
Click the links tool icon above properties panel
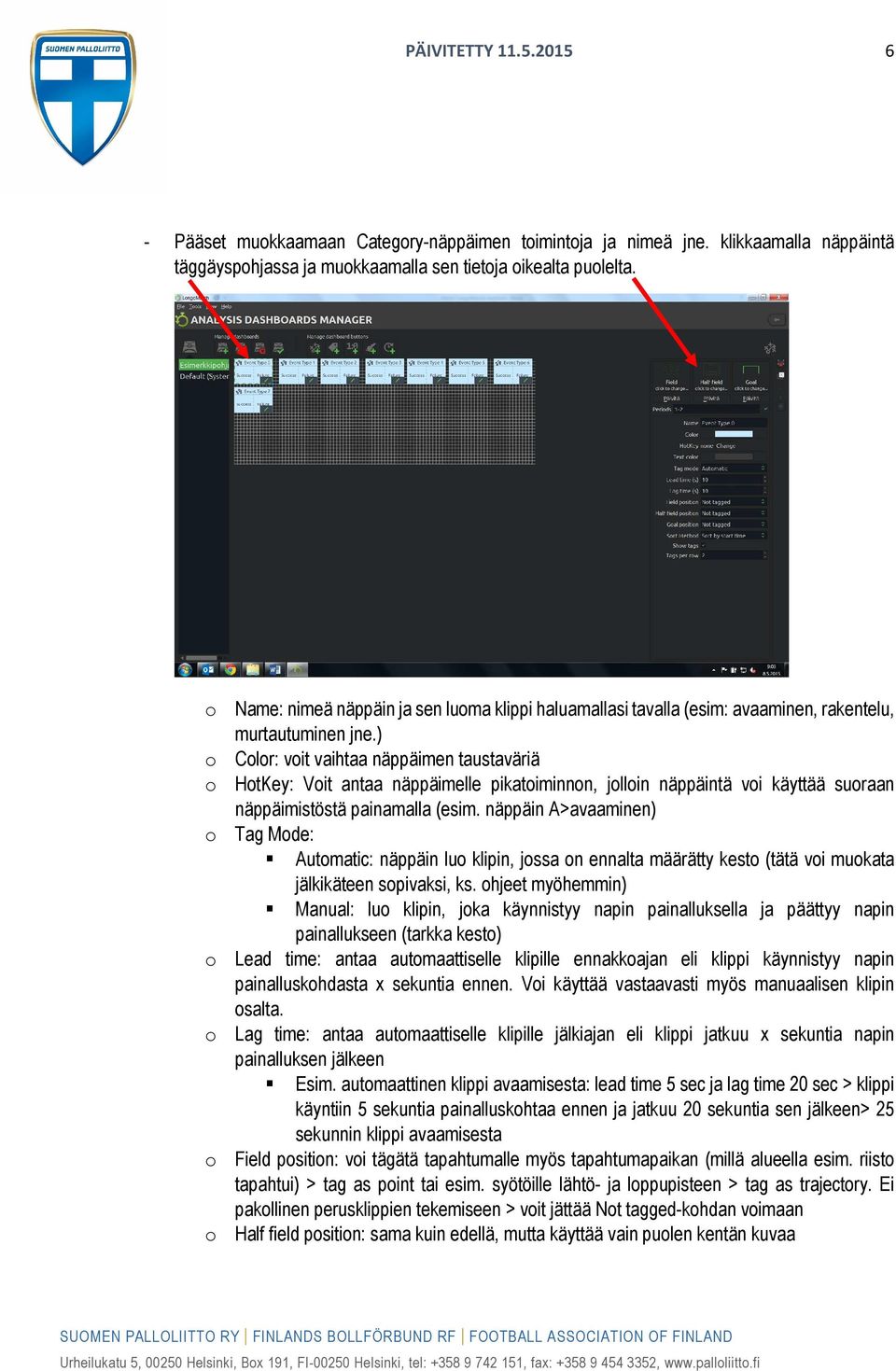770,348
